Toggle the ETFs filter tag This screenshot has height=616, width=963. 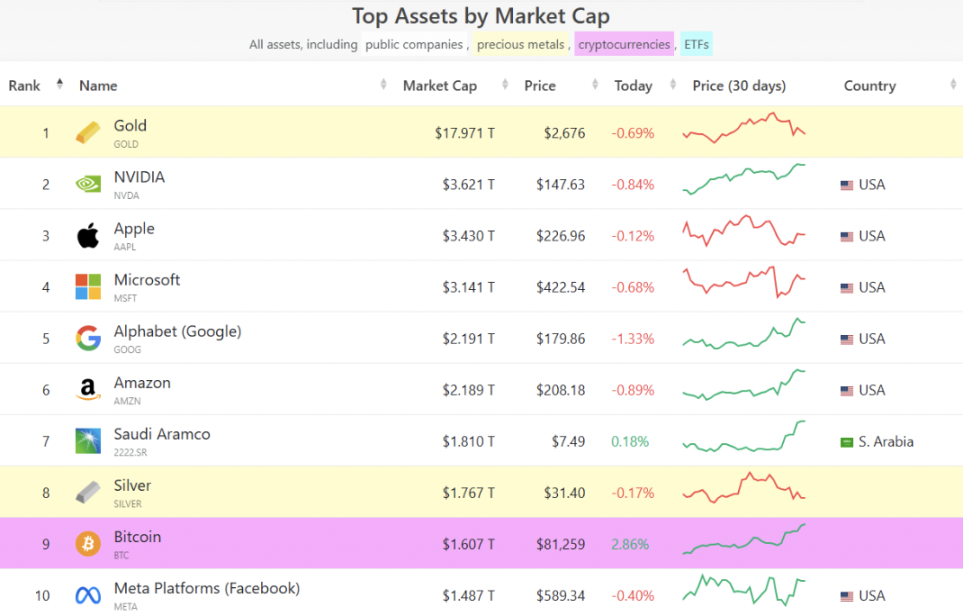coord(696,44)
